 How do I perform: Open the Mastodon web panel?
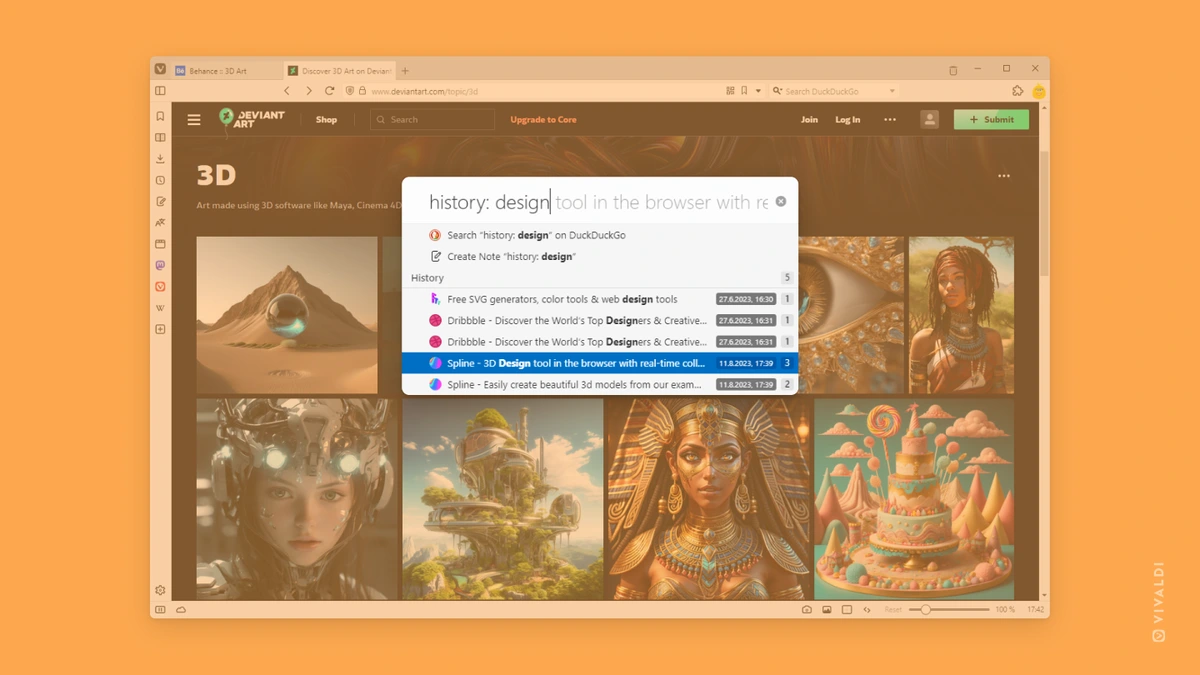click(x=160, y=265)
